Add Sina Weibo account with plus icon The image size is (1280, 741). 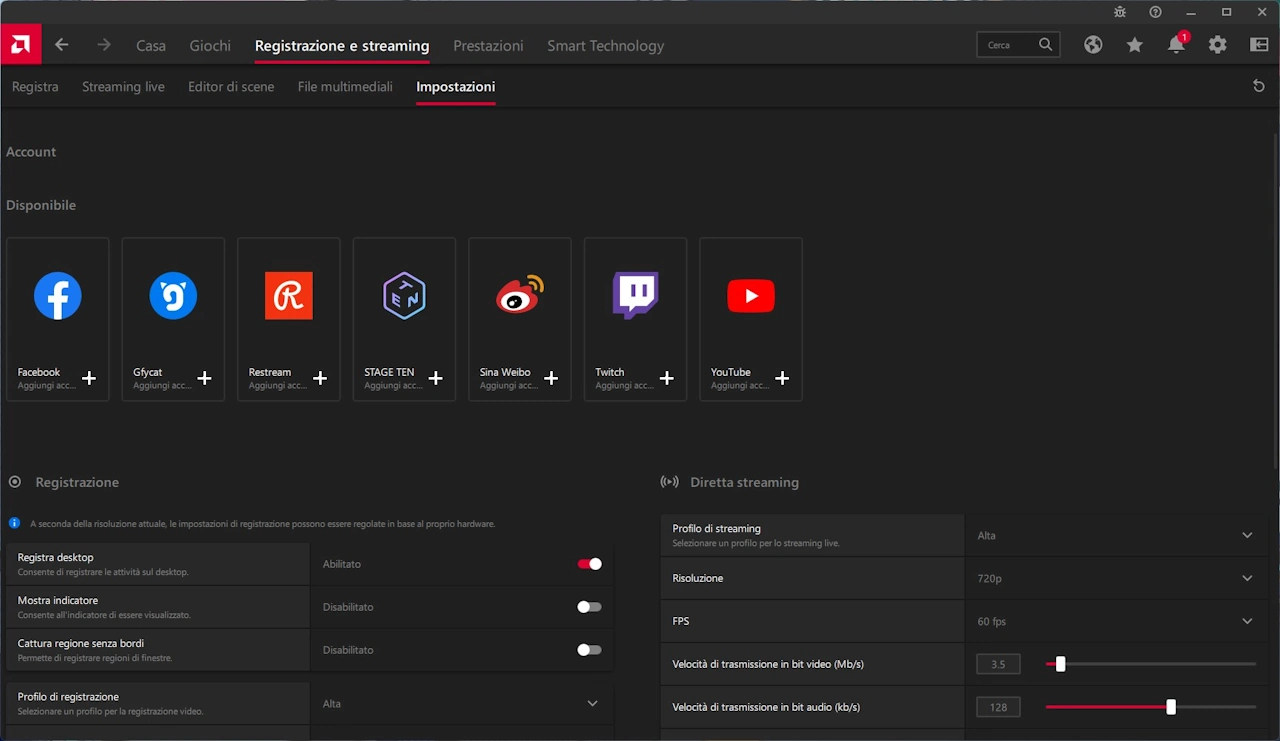click(x=551, y=378)
